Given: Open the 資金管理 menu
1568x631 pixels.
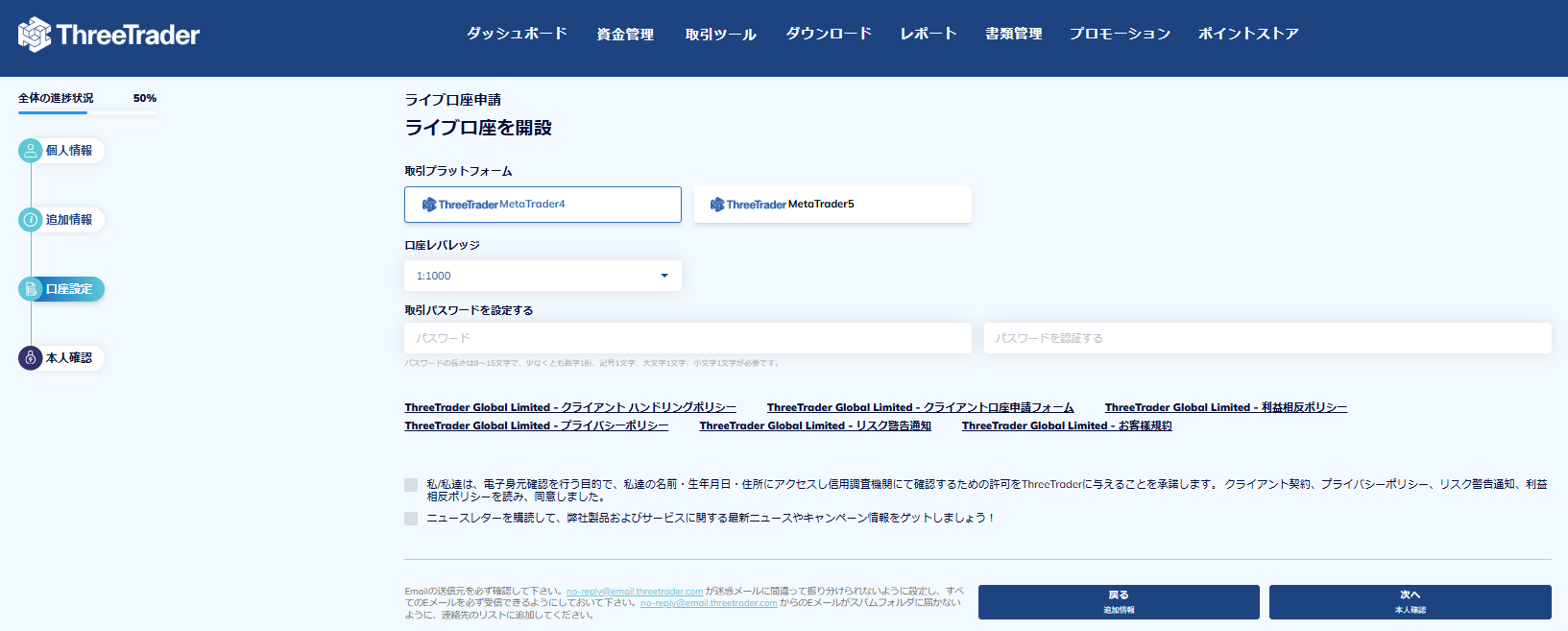Looking at the screenshot, I should coord(625,34).
